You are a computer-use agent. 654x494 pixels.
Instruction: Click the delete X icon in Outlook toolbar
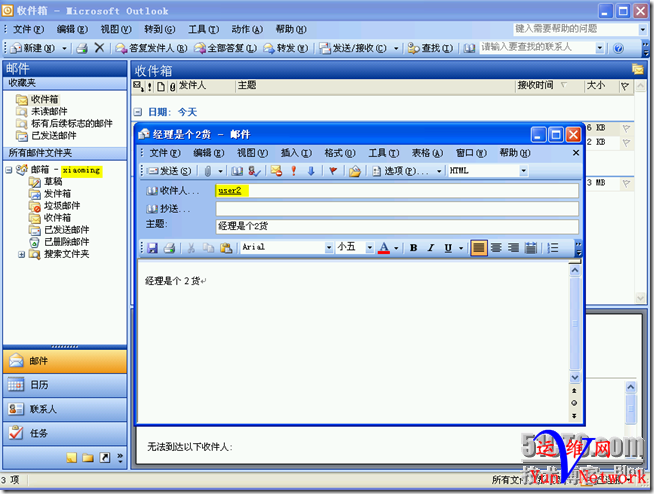coord(99,48)
